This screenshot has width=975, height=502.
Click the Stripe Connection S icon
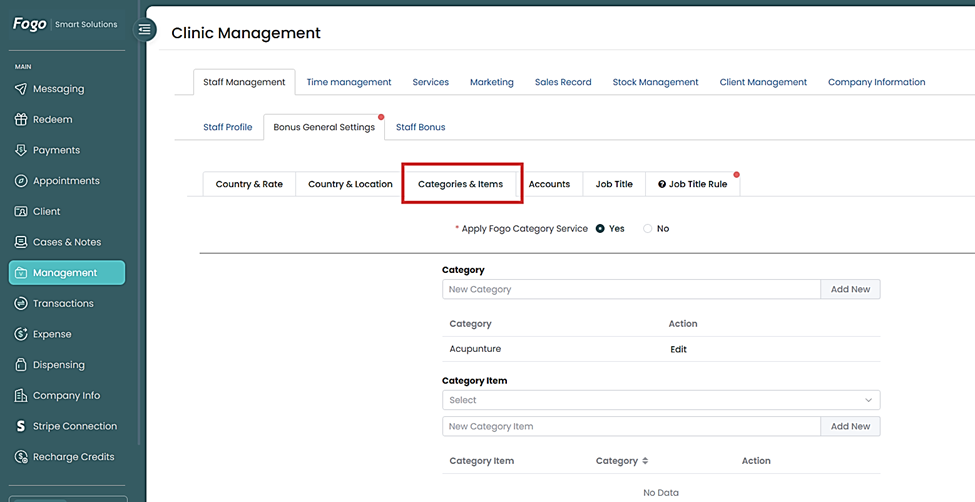[21, 426]
